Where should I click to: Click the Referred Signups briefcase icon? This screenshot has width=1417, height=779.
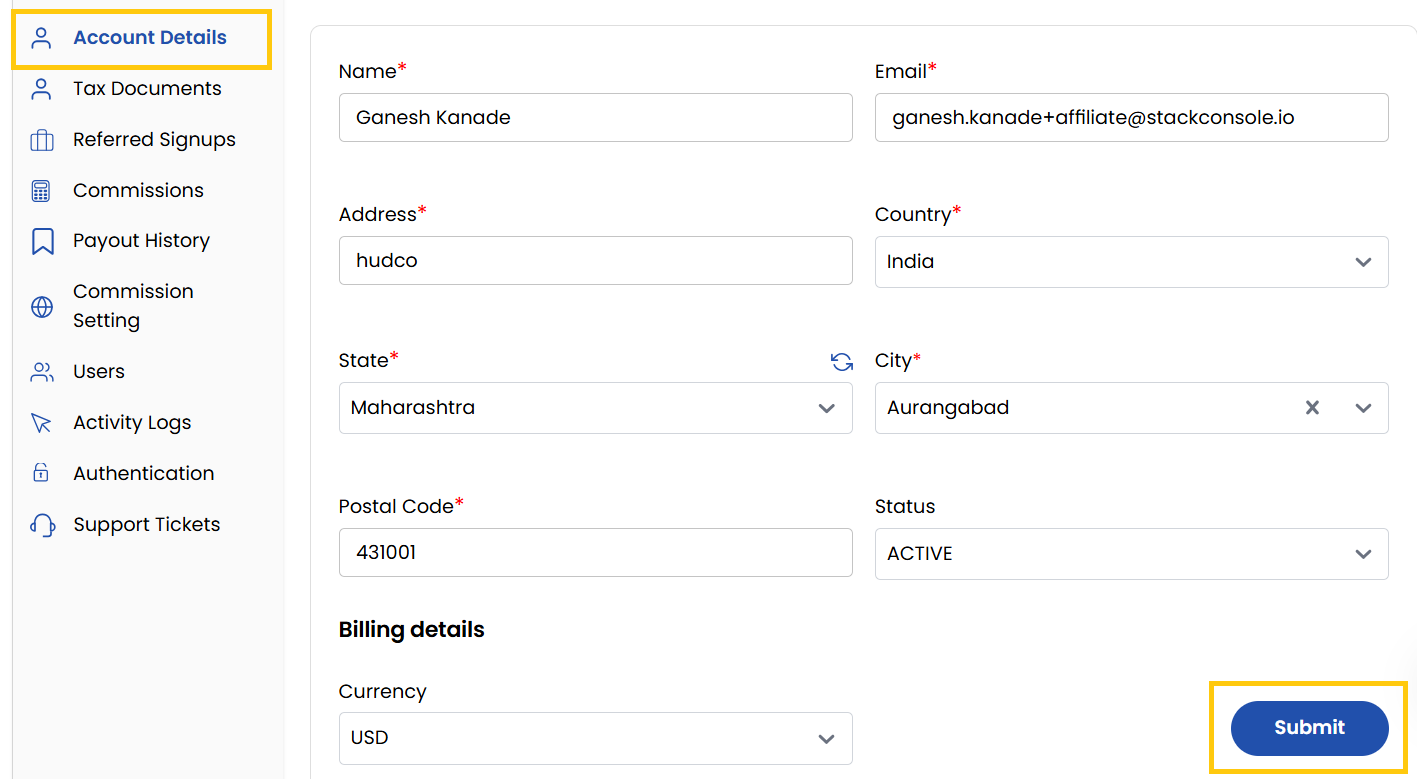41,140
